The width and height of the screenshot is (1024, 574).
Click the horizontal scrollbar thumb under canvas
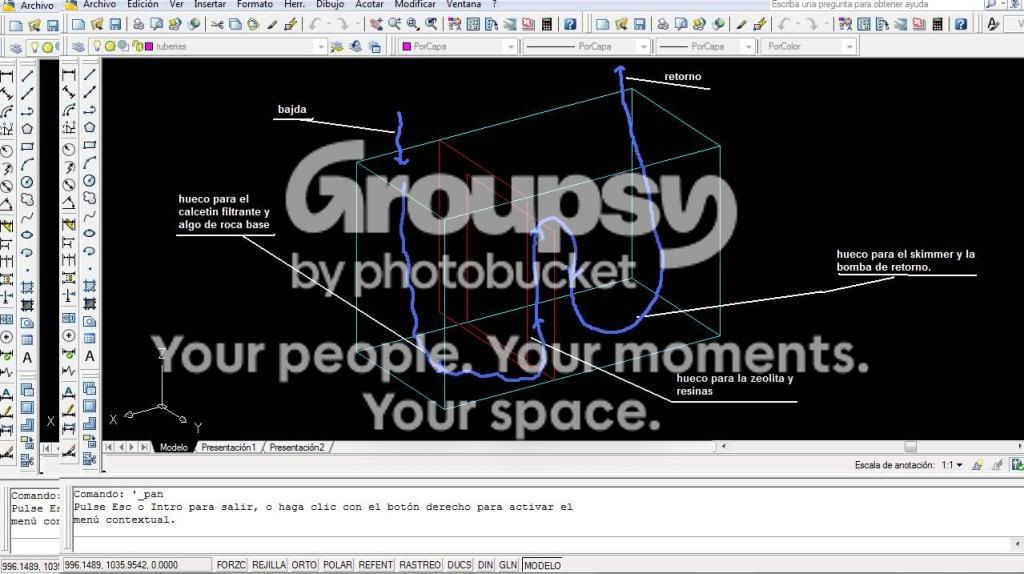(910, 447)
